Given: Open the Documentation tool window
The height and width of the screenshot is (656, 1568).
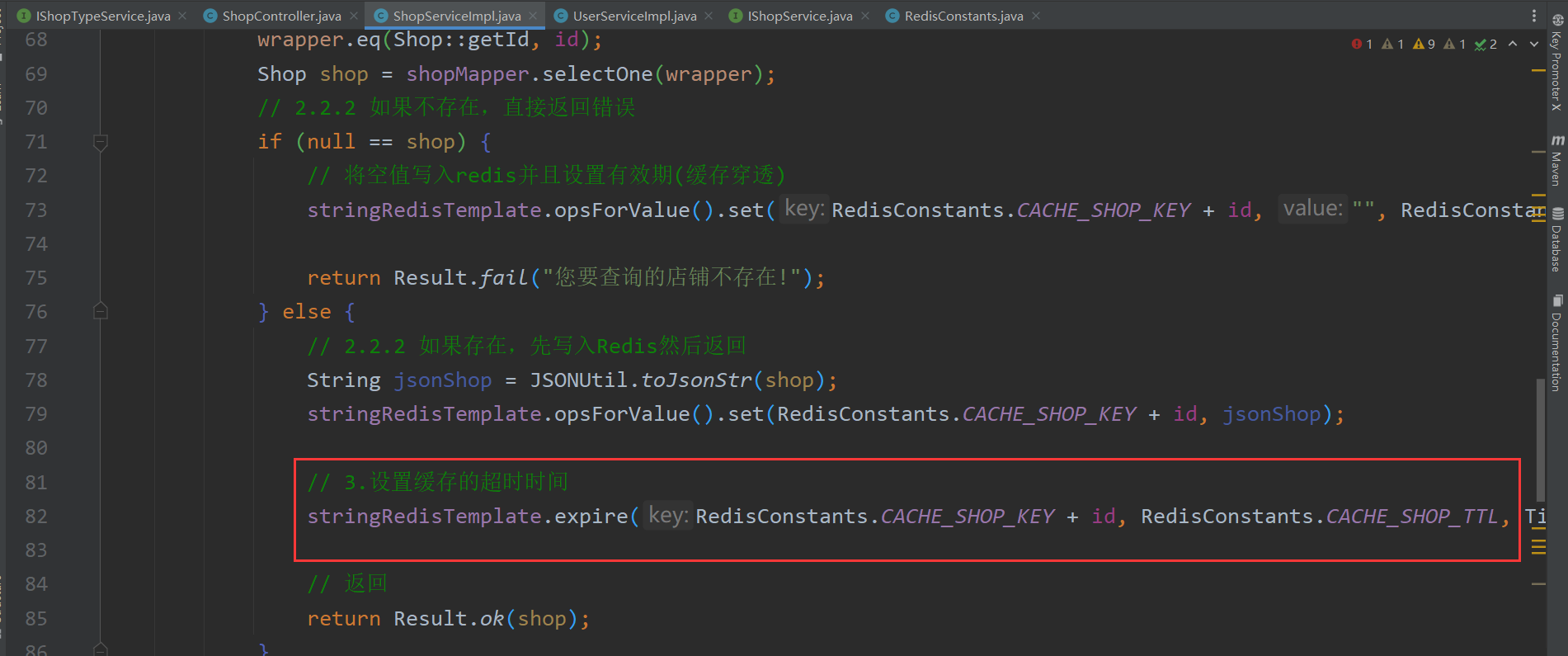Looking at the screenshot, I should pos(1557,342).
